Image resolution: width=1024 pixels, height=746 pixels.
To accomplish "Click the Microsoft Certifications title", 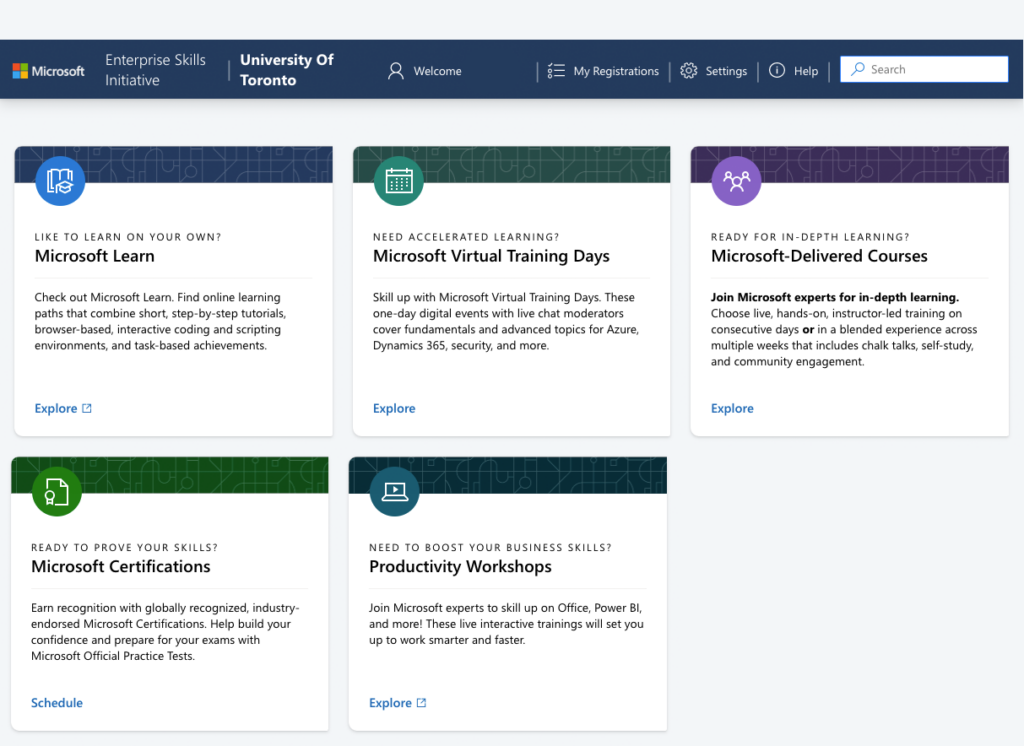I will coord(121,566).
